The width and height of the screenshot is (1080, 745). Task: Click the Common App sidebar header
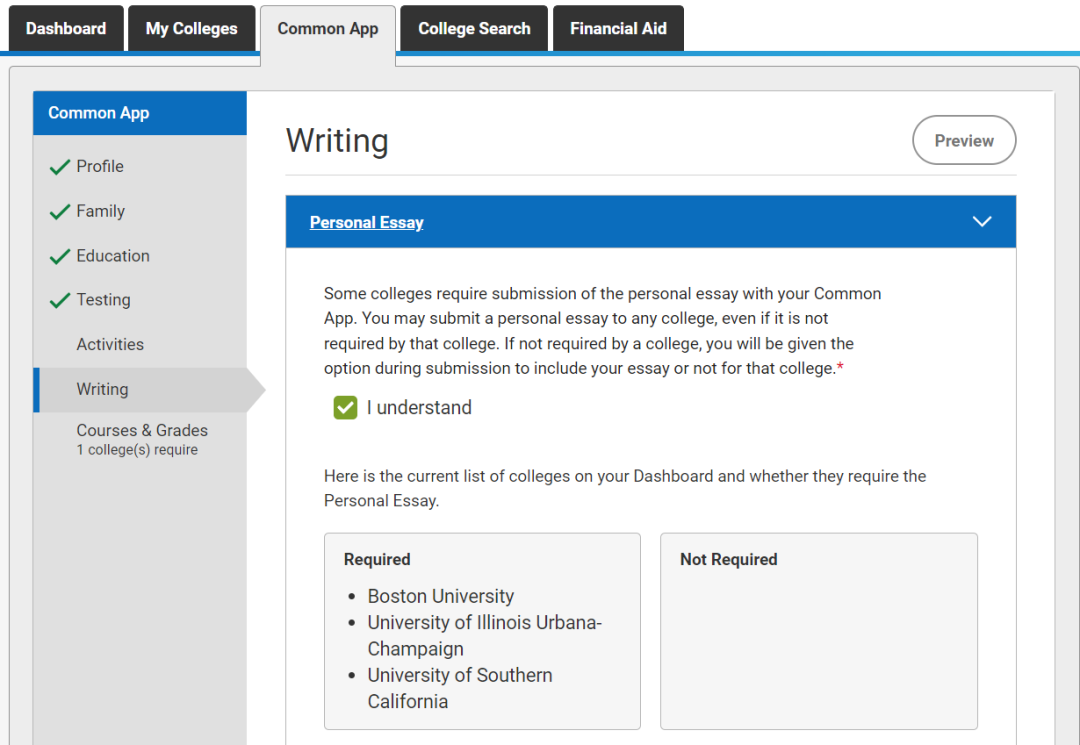pyautogui.click(x=98, y=113)
